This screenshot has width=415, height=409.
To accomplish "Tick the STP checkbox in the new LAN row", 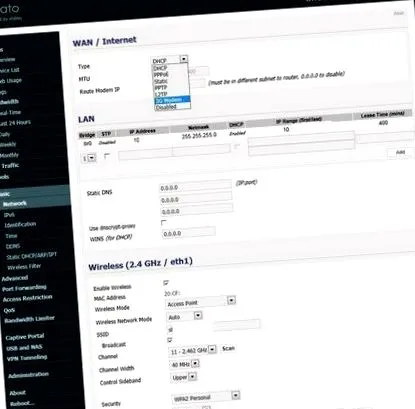I will [x=107, y=156].
